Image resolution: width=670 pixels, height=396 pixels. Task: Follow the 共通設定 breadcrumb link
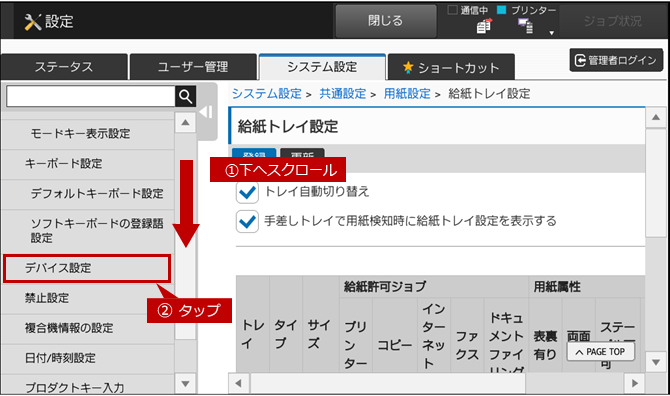tap(343, 94)
